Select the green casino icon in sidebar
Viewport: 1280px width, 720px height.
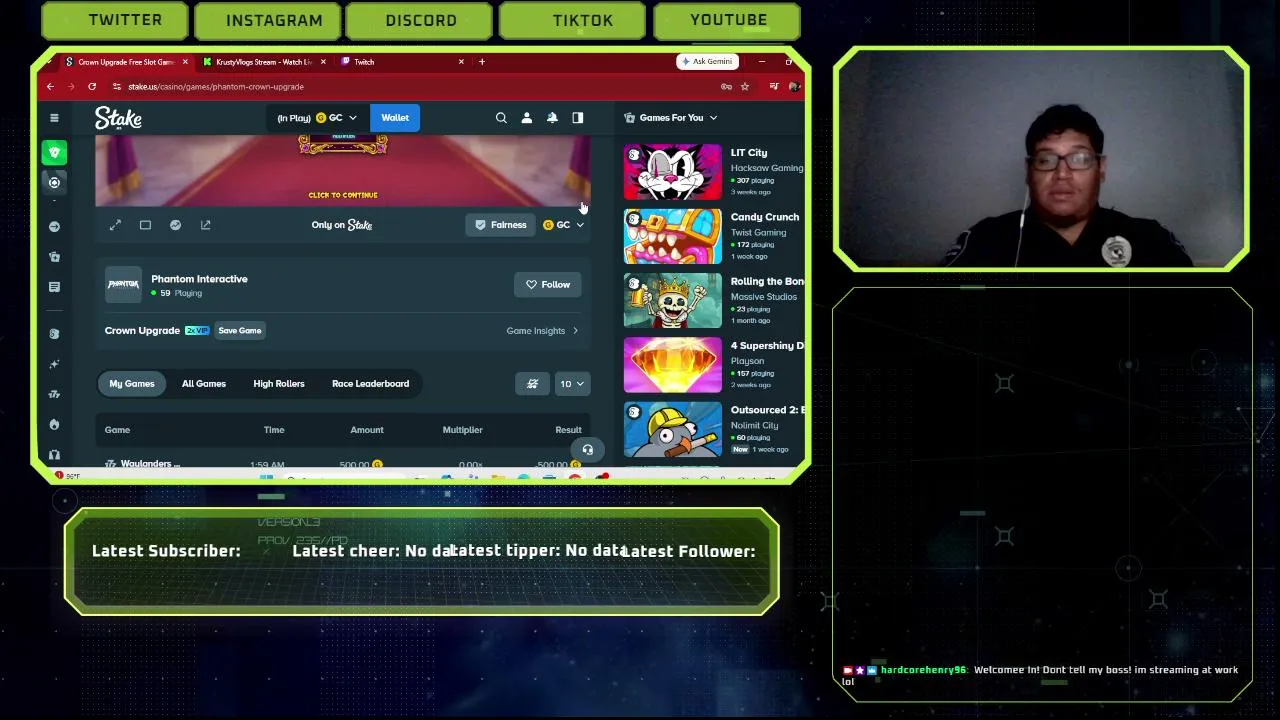[55, 152]
